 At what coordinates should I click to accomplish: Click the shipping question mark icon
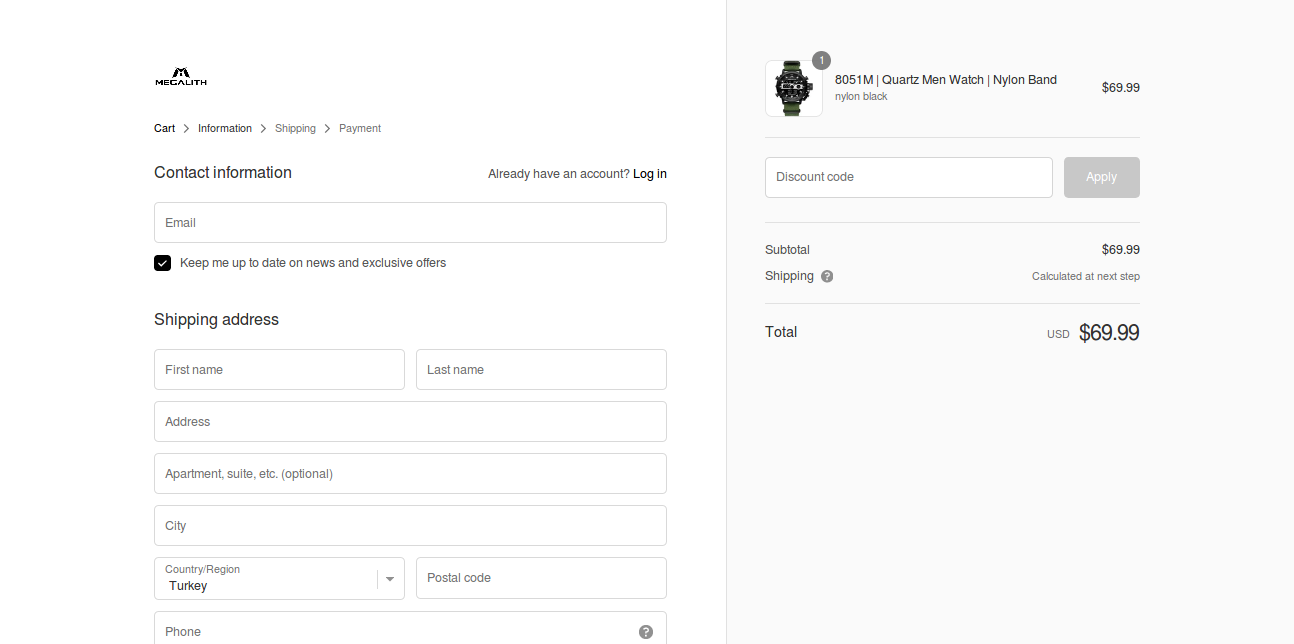(x=827, y=277)
